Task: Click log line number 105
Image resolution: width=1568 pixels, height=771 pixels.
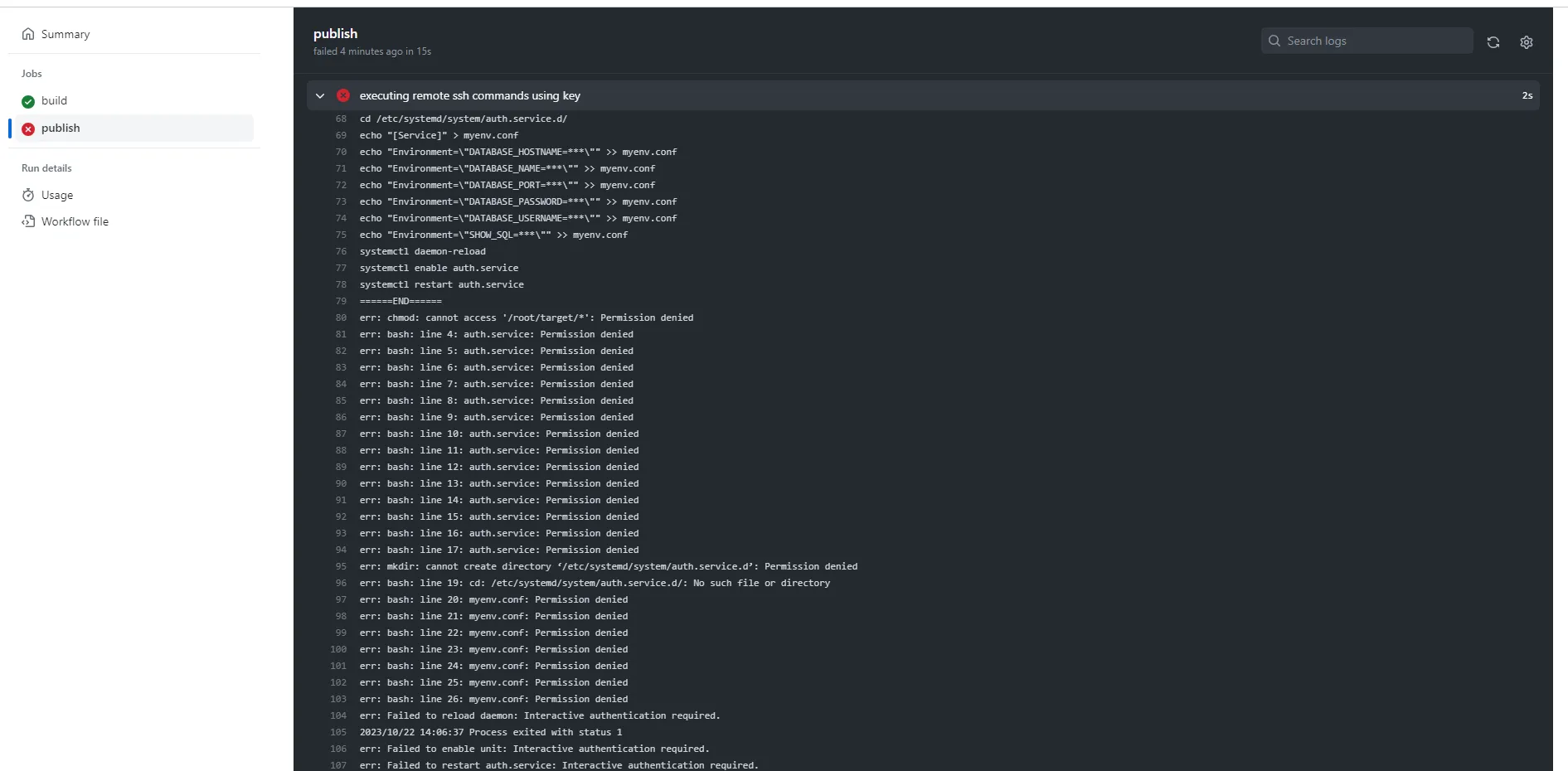Action: pyautogui.click(x=338, y=732)
